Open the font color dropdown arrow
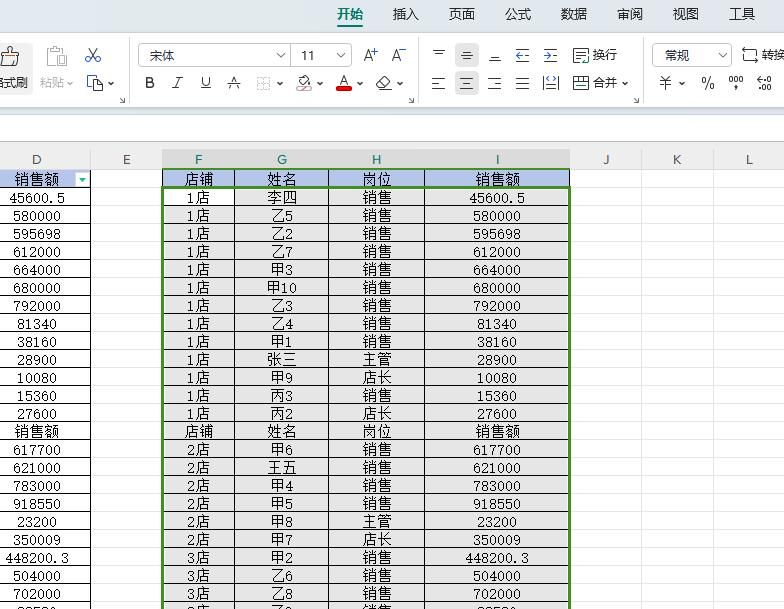 (x=360, y=84)
